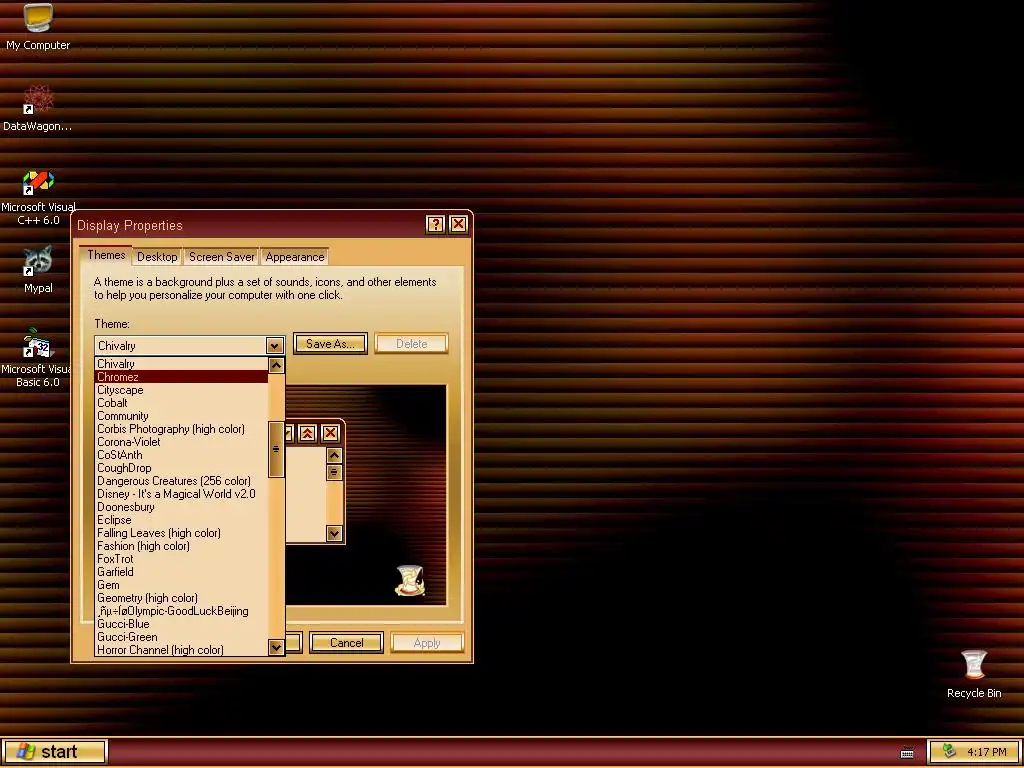Select the DataWagon desktop shortcut

(38, 108)
